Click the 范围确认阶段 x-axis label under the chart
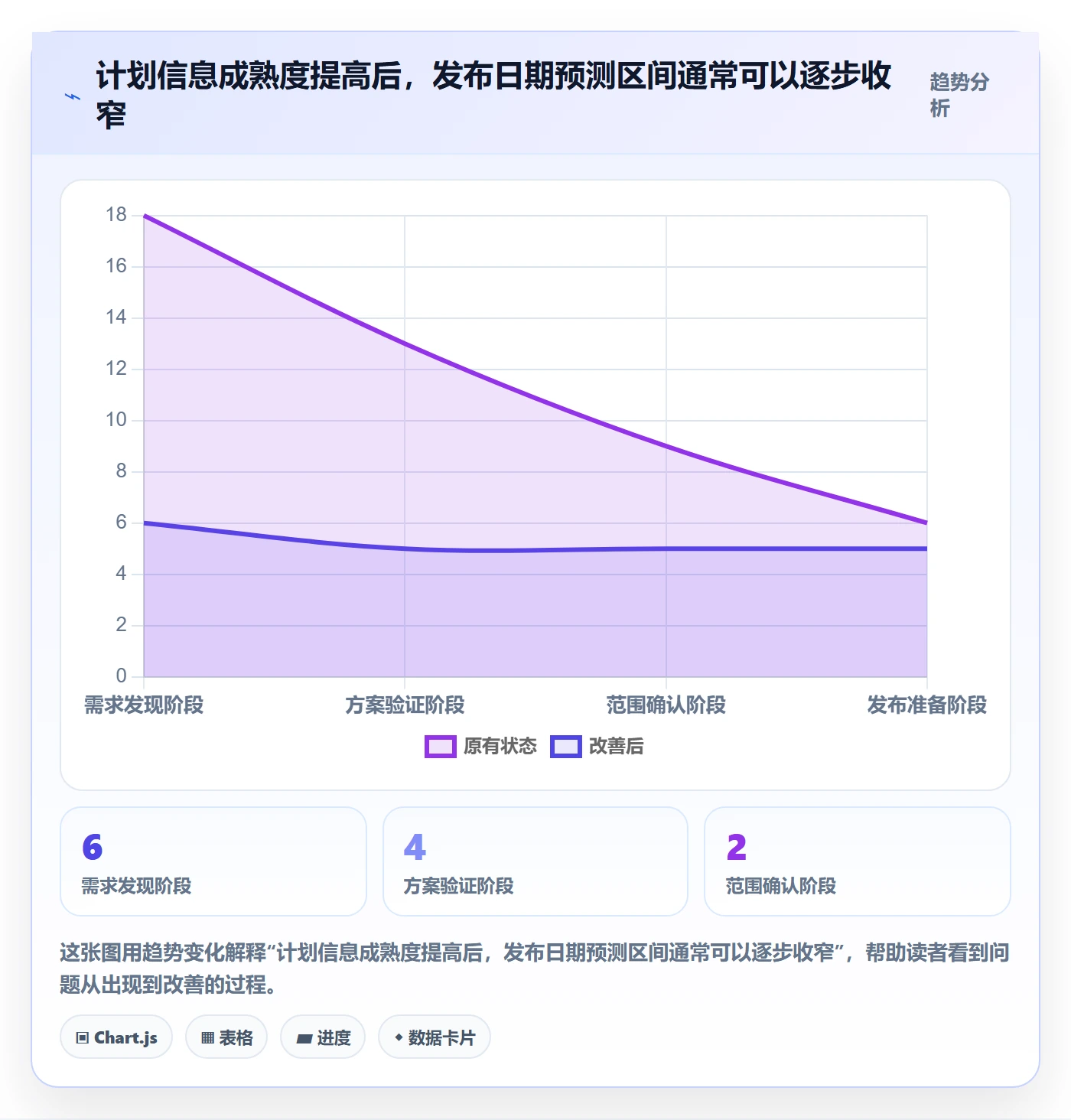Screen dimensions: 1071x1120 click(666, 705)
